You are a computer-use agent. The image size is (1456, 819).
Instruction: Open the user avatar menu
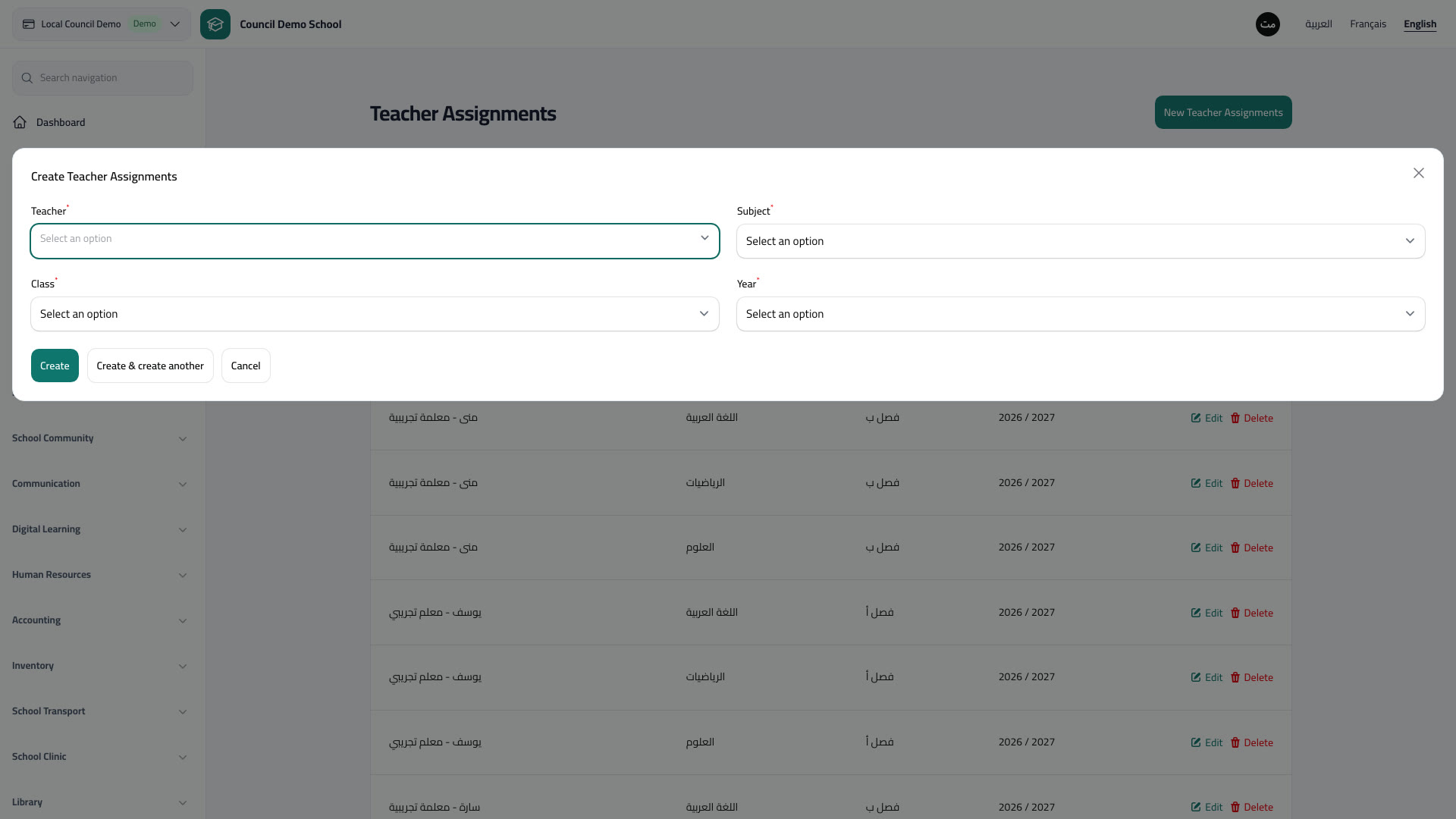click(x=1268, y=24)
